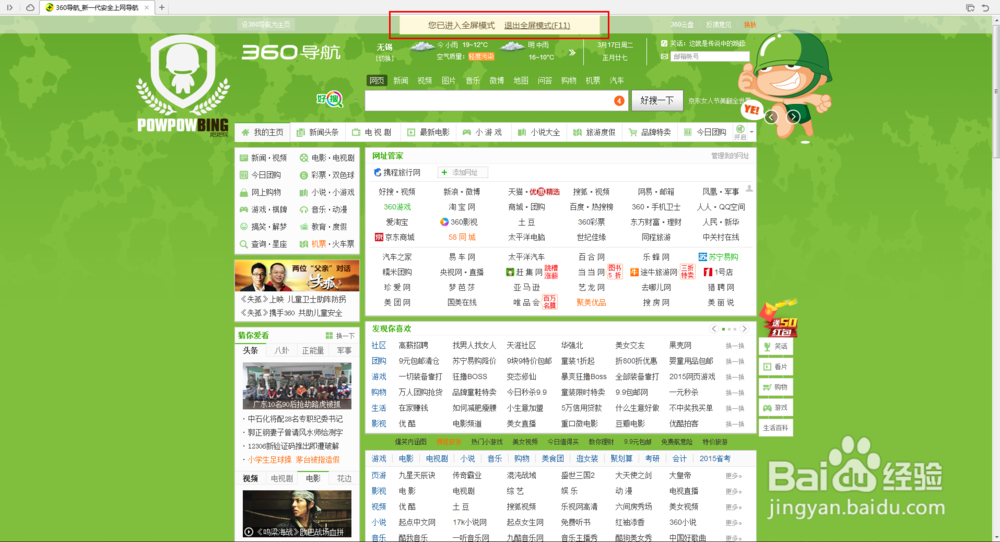Open 小游戏 navigation tab
Screen dimensions: 1000x542
click(x=482, y=133)
